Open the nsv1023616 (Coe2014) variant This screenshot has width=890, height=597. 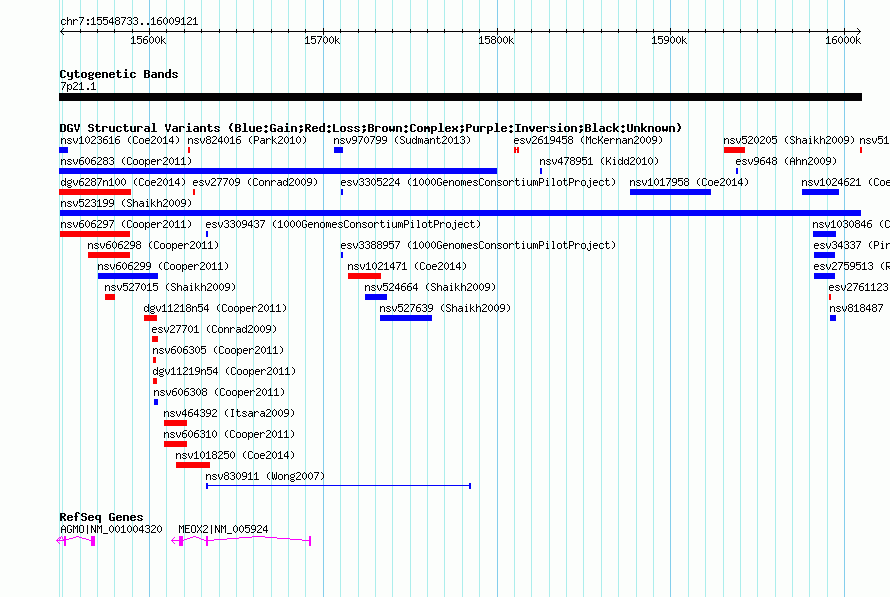tap(120, 140)
